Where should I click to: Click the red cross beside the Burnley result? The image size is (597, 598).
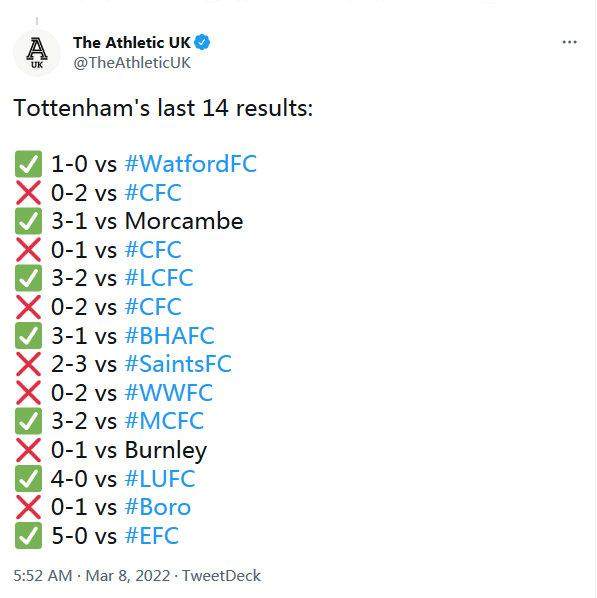(28, 450)
